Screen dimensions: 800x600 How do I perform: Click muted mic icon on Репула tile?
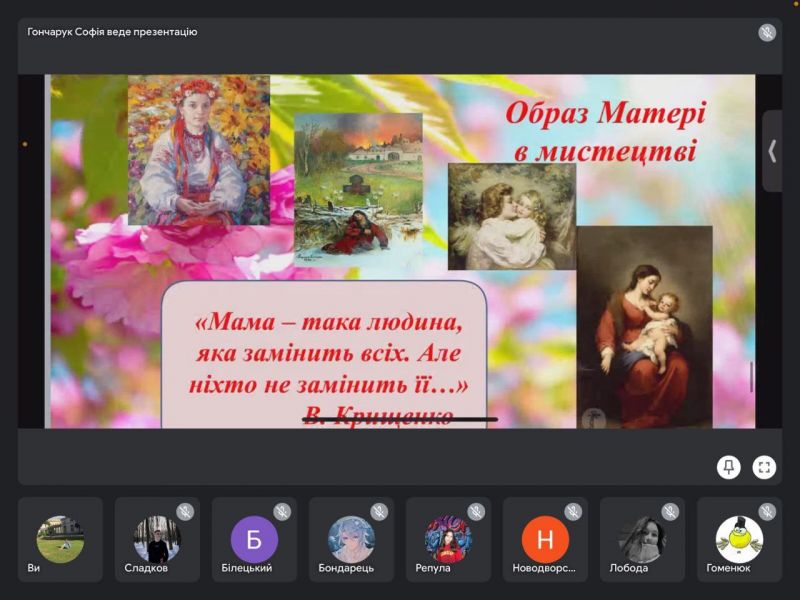477,511
